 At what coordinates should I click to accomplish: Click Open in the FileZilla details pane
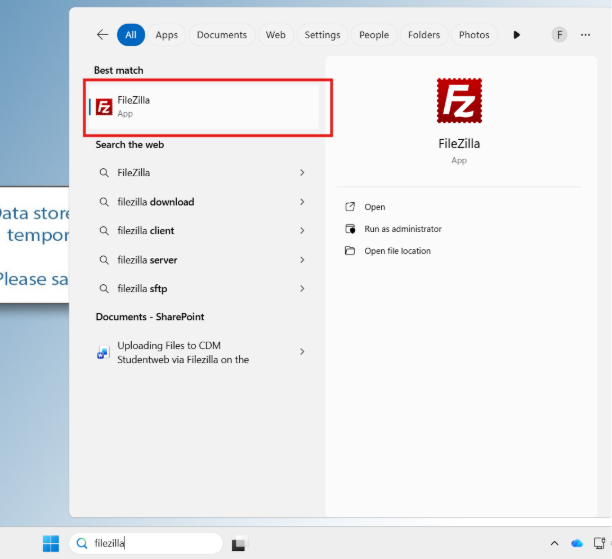tap(374, 207)
